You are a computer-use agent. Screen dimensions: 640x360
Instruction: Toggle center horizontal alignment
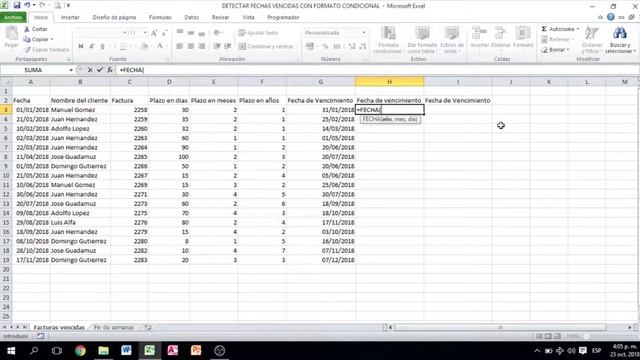coord(191,46)
